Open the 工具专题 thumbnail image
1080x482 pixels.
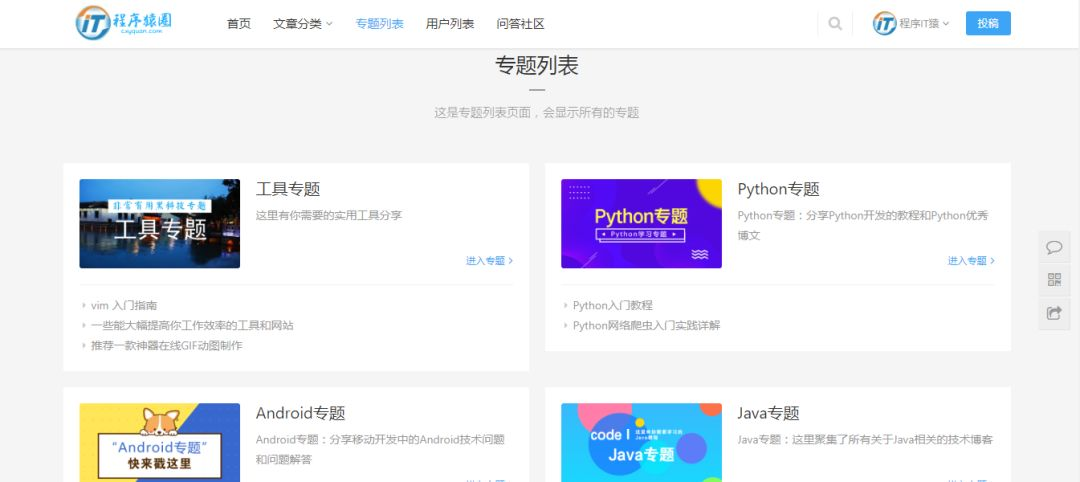pos(160,223)
